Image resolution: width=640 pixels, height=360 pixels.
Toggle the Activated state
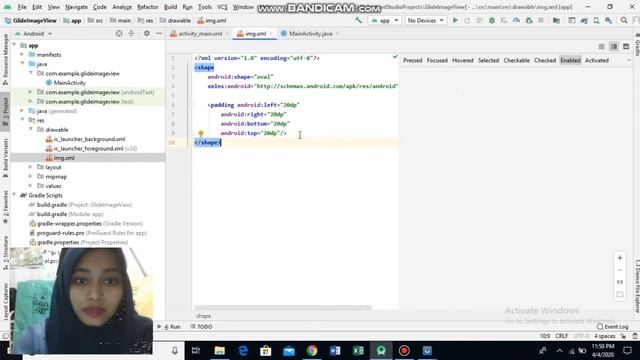597,60
